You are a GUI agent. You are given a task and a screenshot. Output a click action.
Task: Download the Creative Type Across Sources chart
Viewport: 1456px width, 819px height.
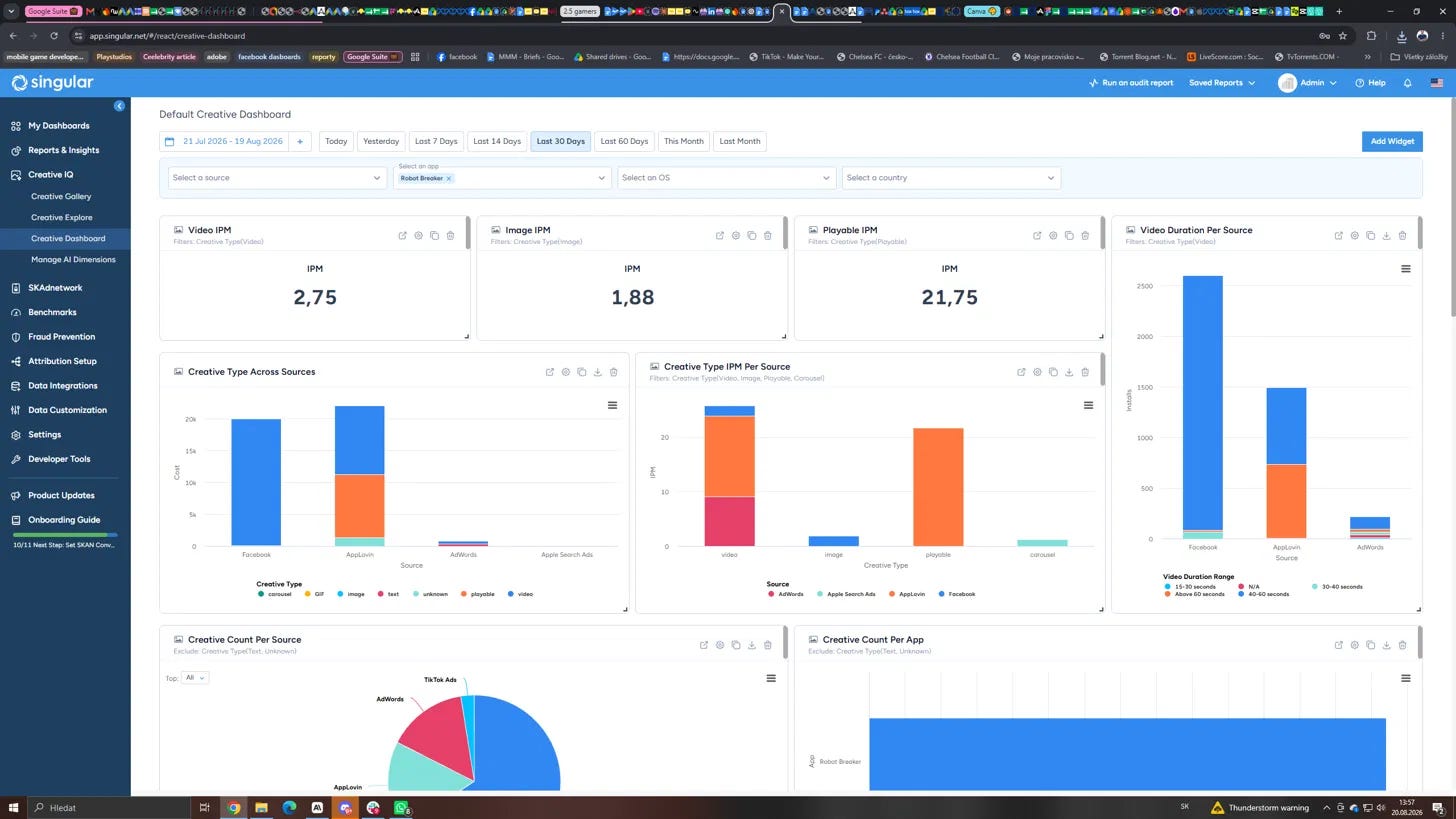click(x=598, y=372)
